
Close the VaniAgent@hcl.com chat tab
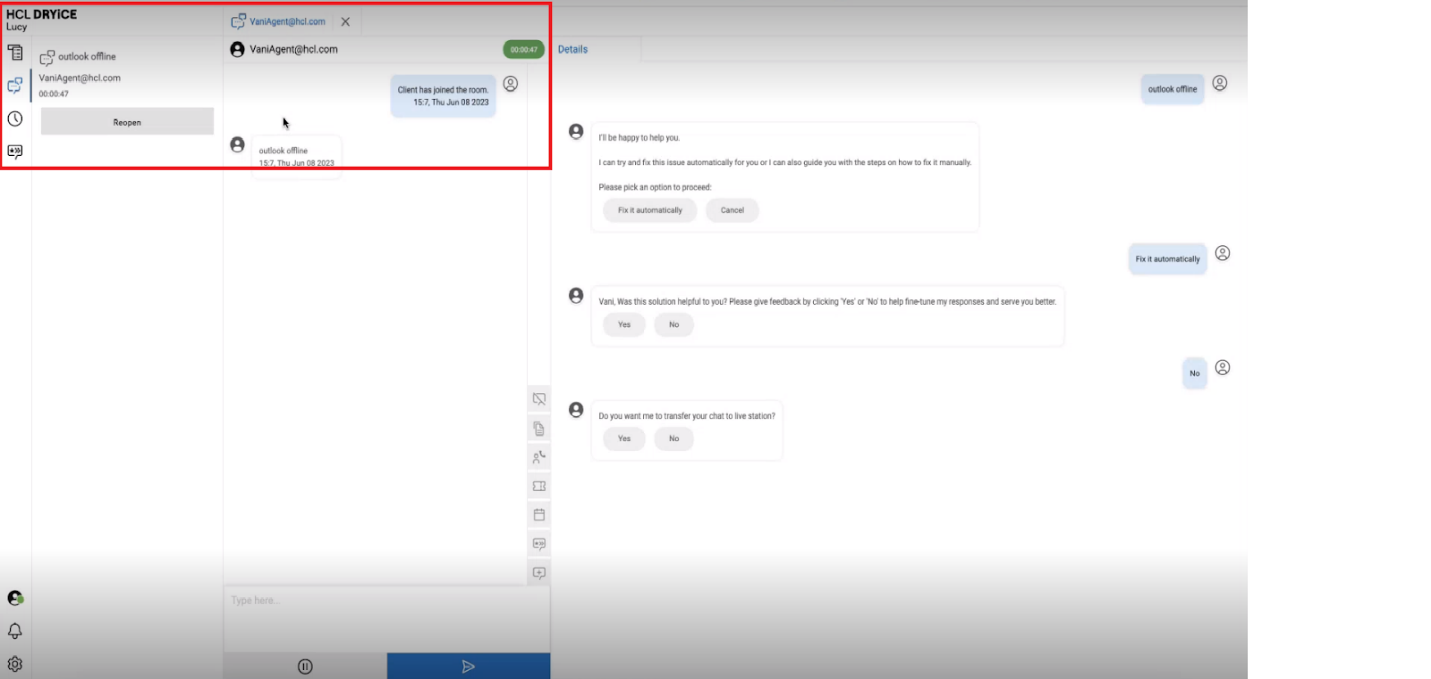(x=345, y=21)
